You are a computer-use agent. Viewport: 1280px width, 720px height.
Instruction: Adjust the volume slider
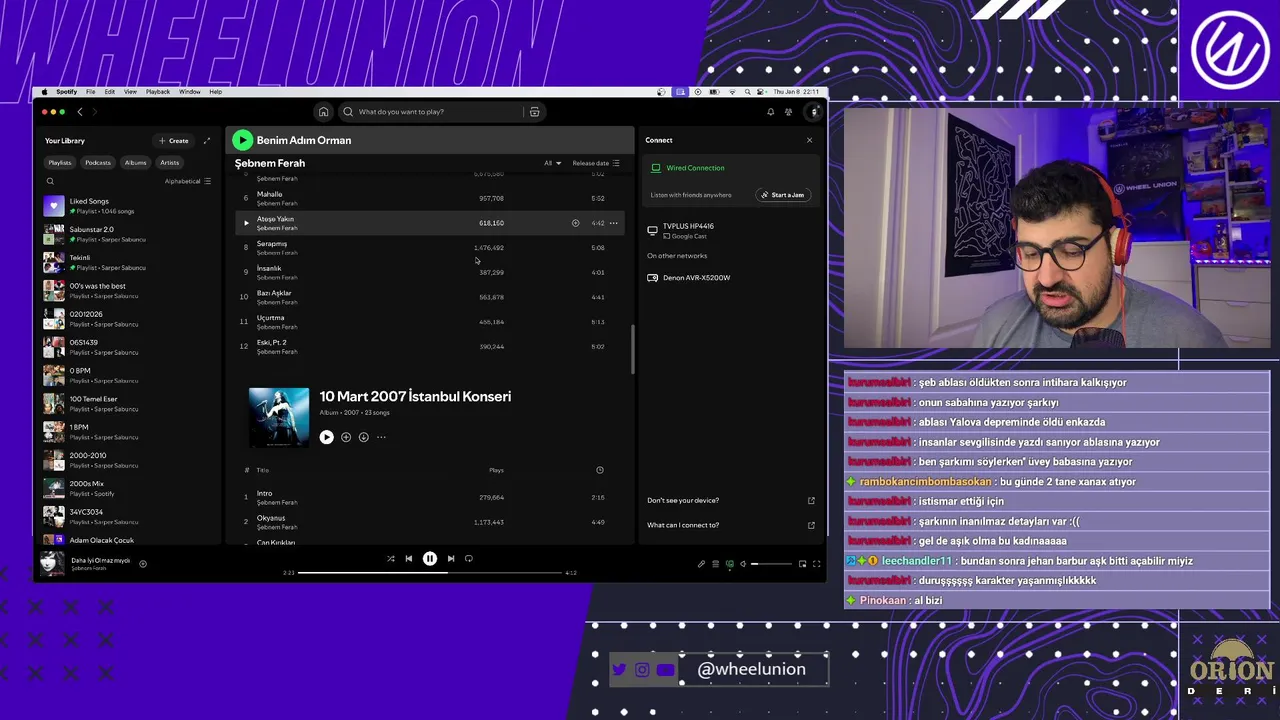point(771,564)
